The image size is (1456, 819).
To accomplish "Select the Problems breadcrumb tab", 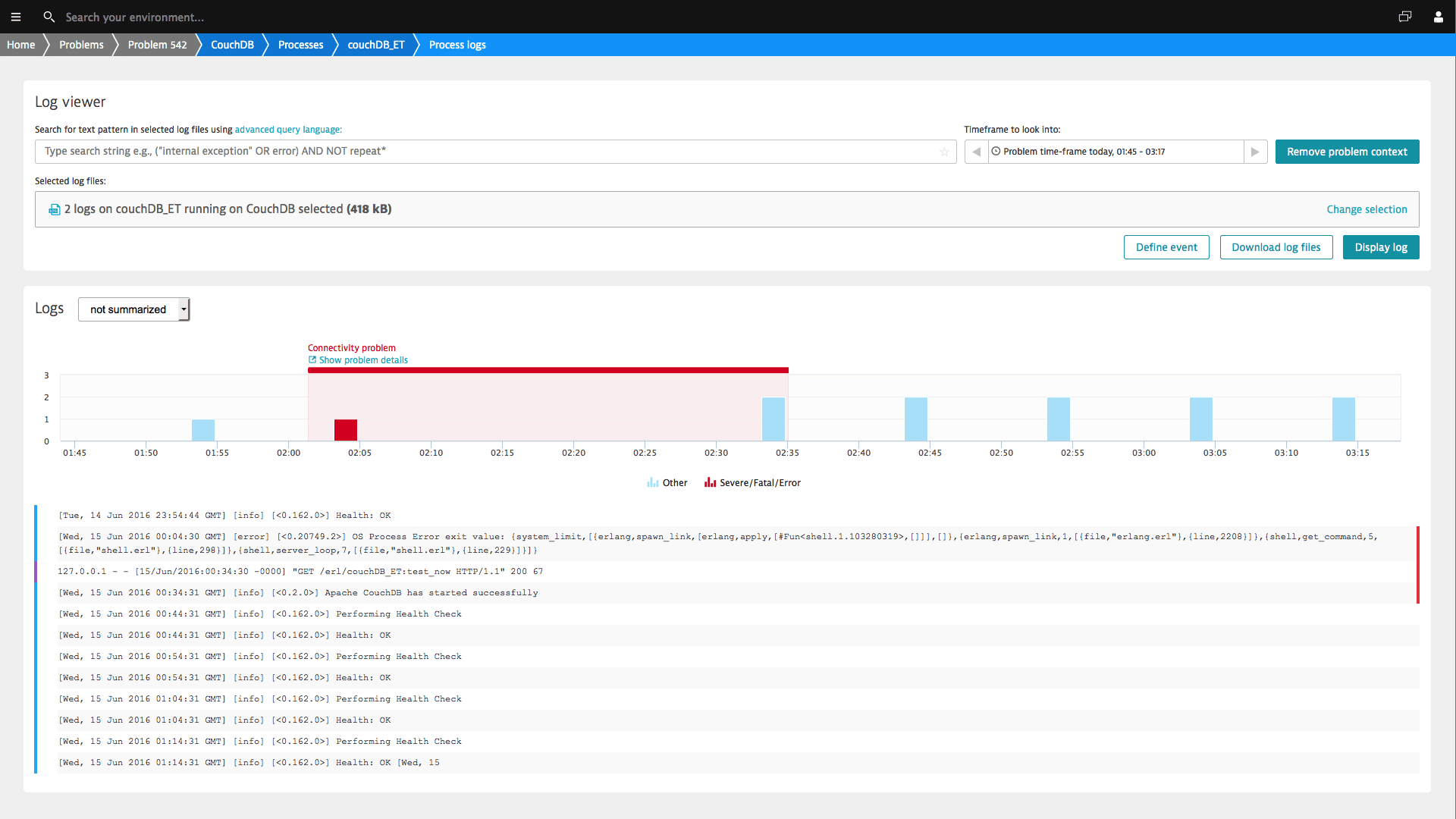I will pyautogui.click(x=81, y=44).
